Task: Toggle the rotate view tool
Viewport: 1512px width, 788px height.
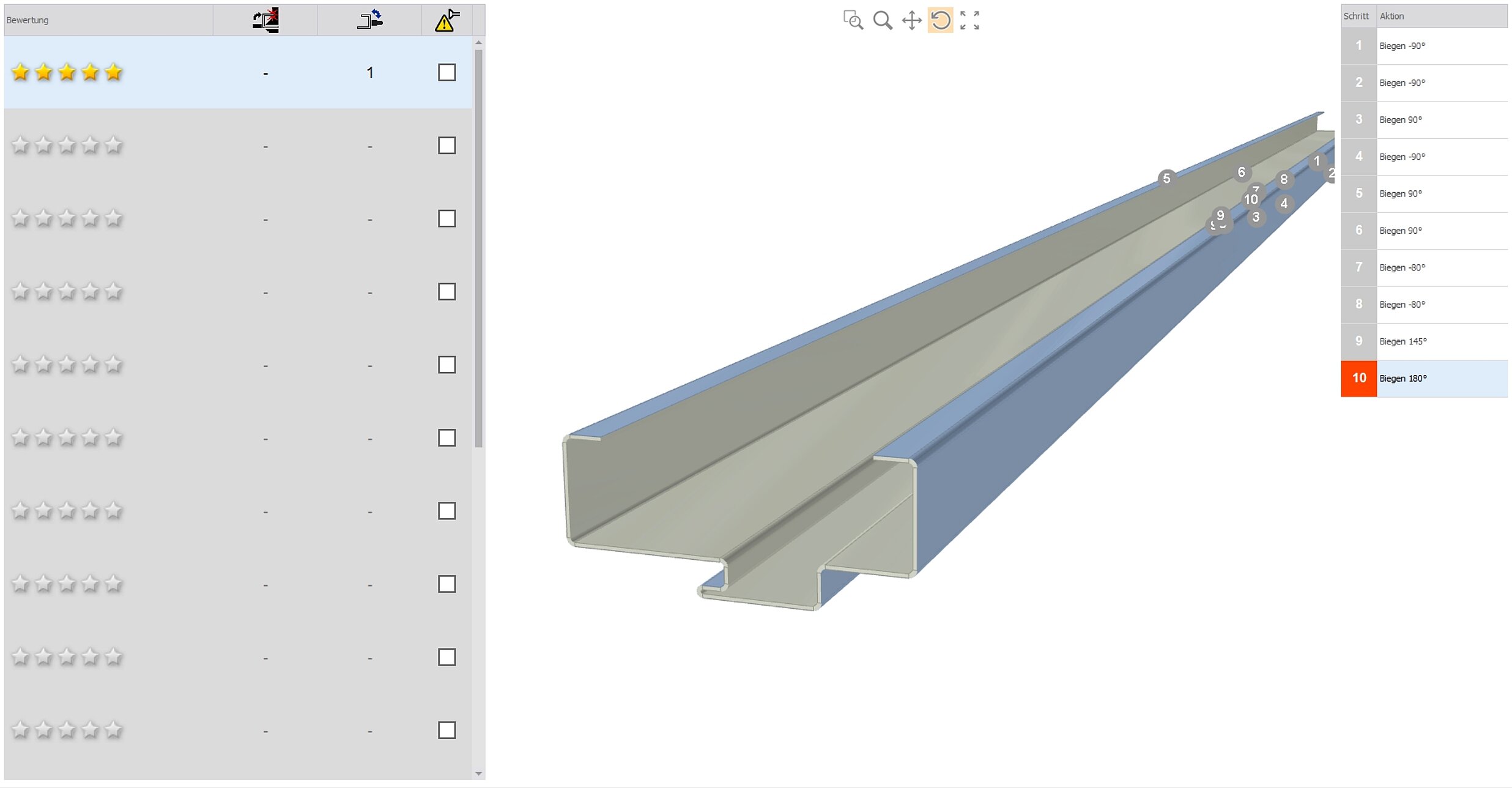Action: pyautogui.click(x=940, y=20)
